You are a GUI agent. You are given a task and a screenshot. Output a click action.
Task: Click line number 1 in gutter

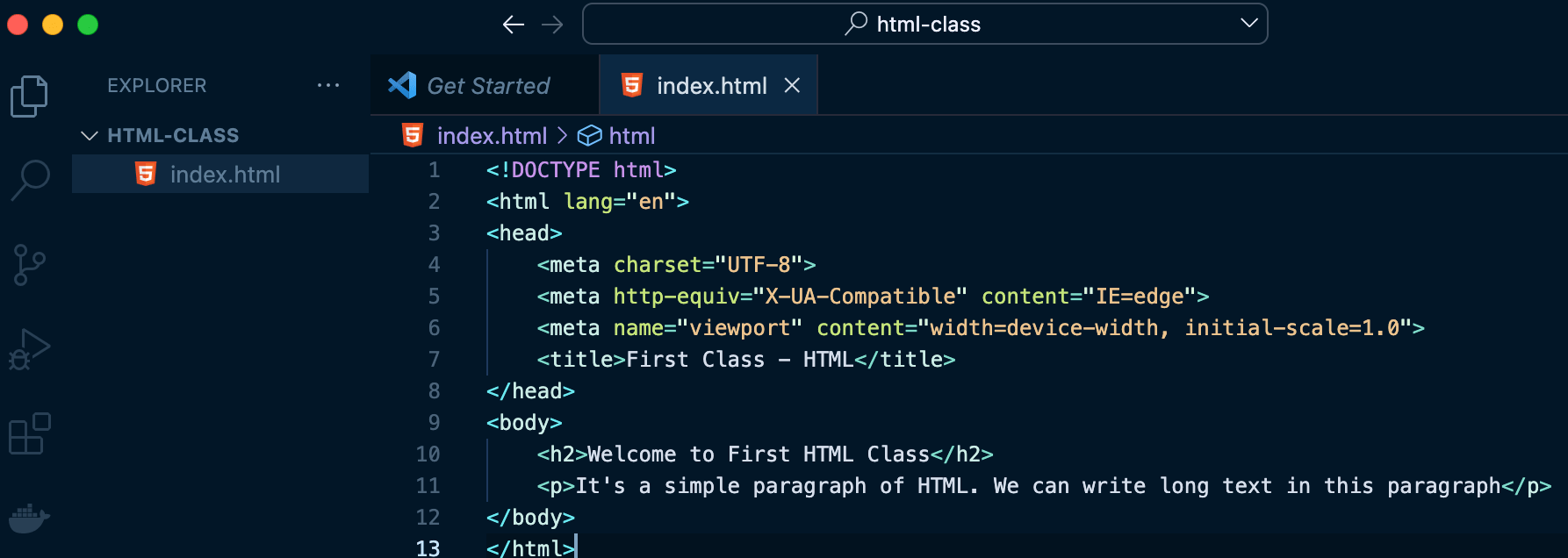pyautogui.click(x=434, y=169)
